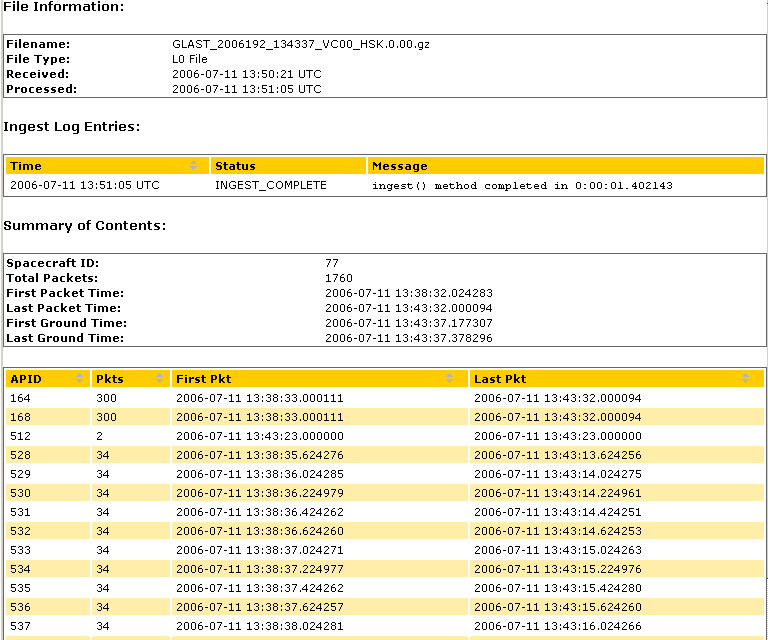Click First Pkt 13:43:23.000000 for APID 512

260,436
